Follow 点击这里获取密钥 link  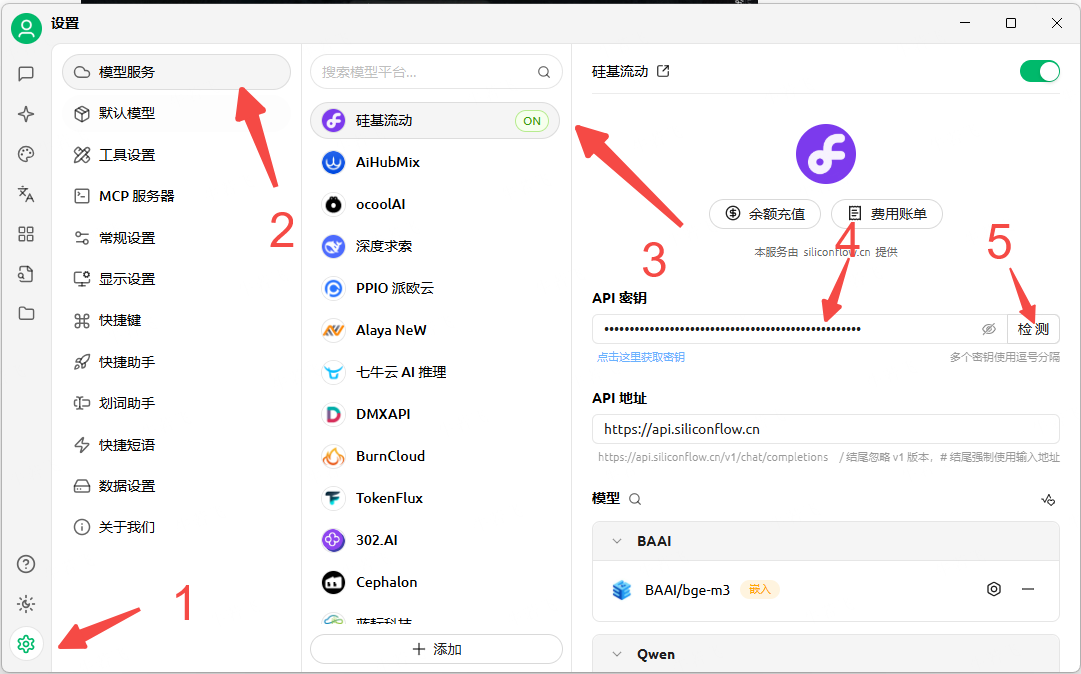640,357
